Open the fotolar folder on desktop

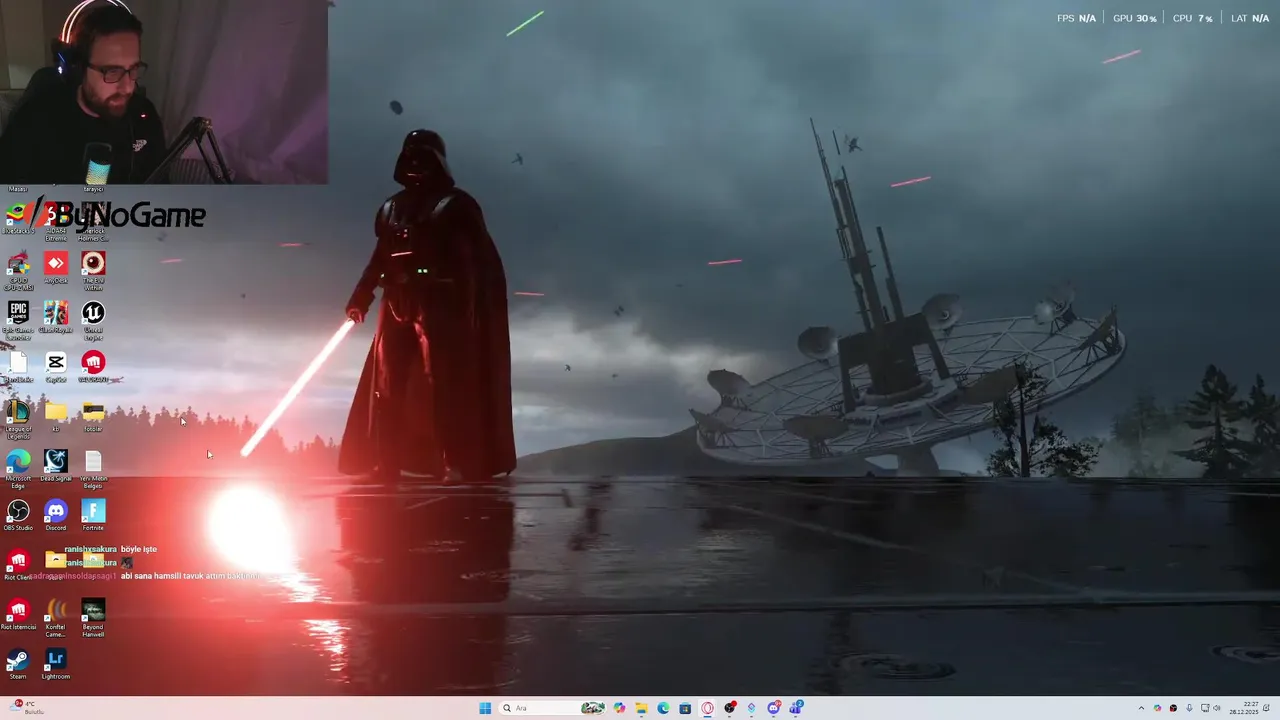click(93, 416)
